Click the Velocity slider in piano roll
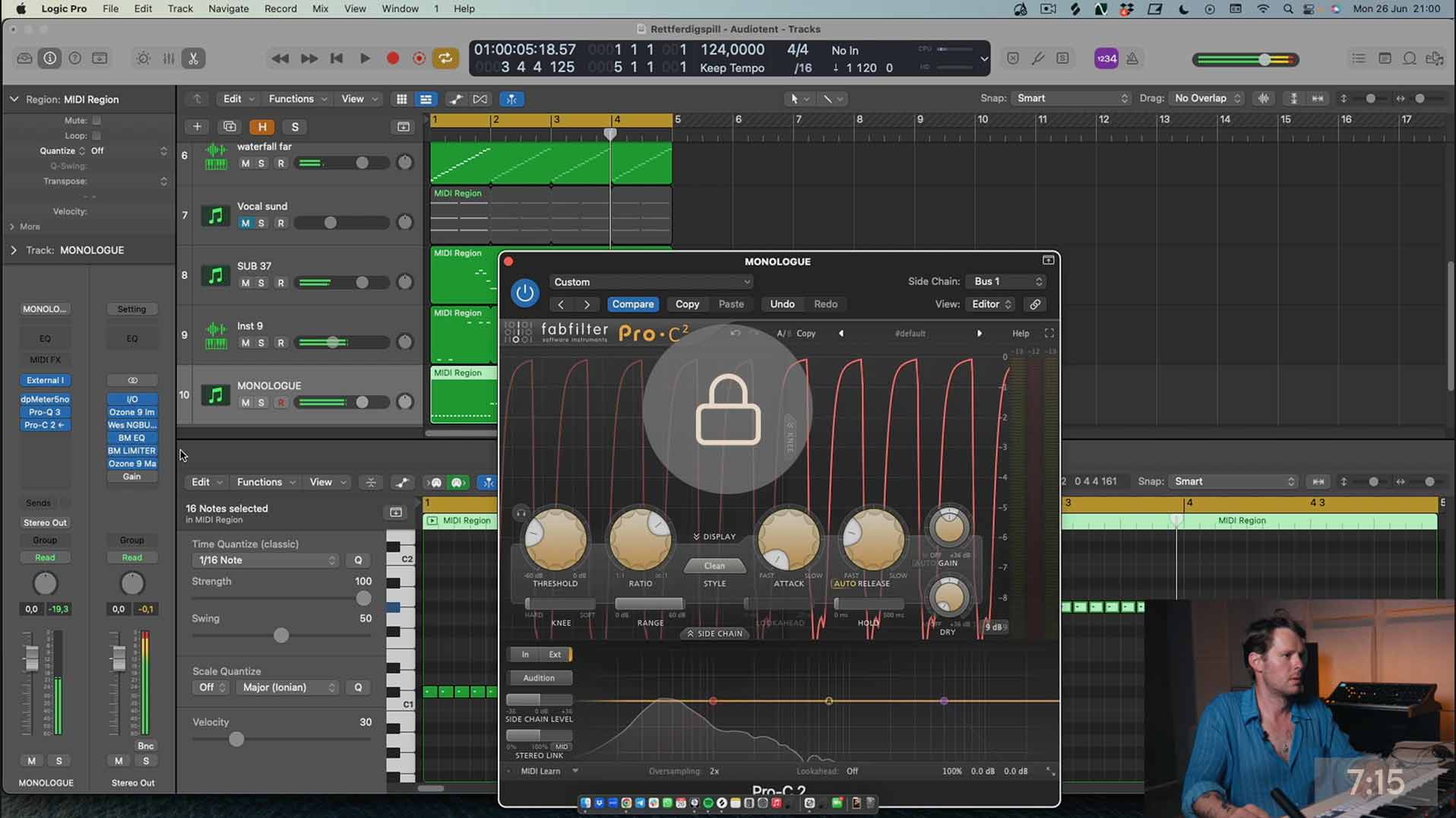This screenshot has width=1456, height=818. (x=236, y=740)
